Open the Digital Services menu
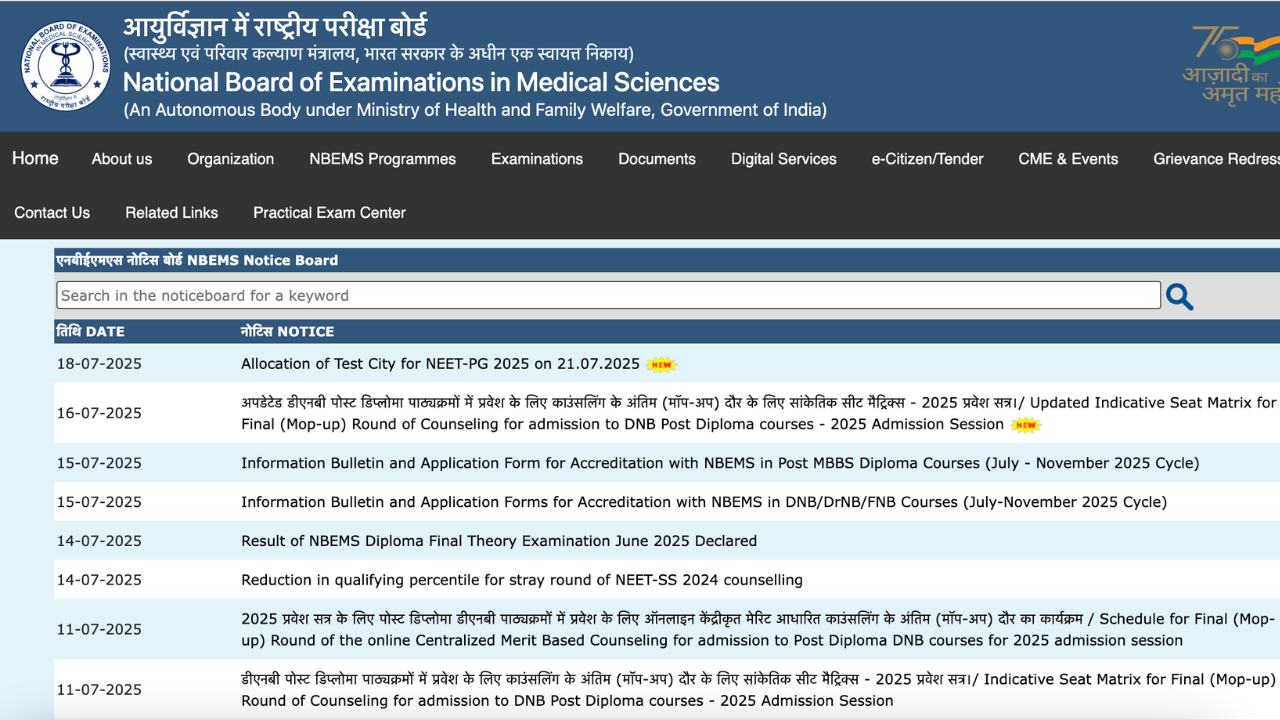The height and width of the screenshot is (720, 1280). [784, 159]
